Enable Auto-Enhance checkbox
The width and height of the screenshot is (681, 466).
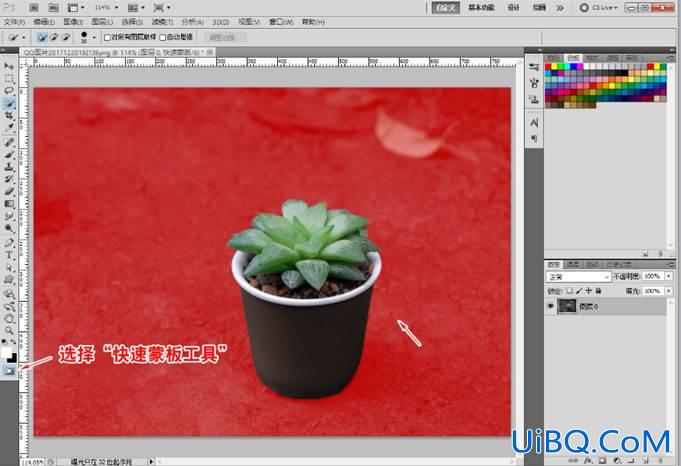[x=163, y=38]
